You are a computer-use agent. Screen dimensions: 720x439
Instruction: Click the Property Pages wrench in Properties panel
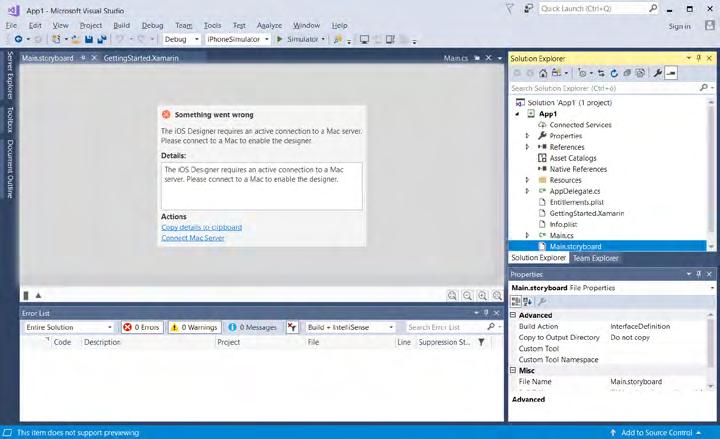[542, 302]
